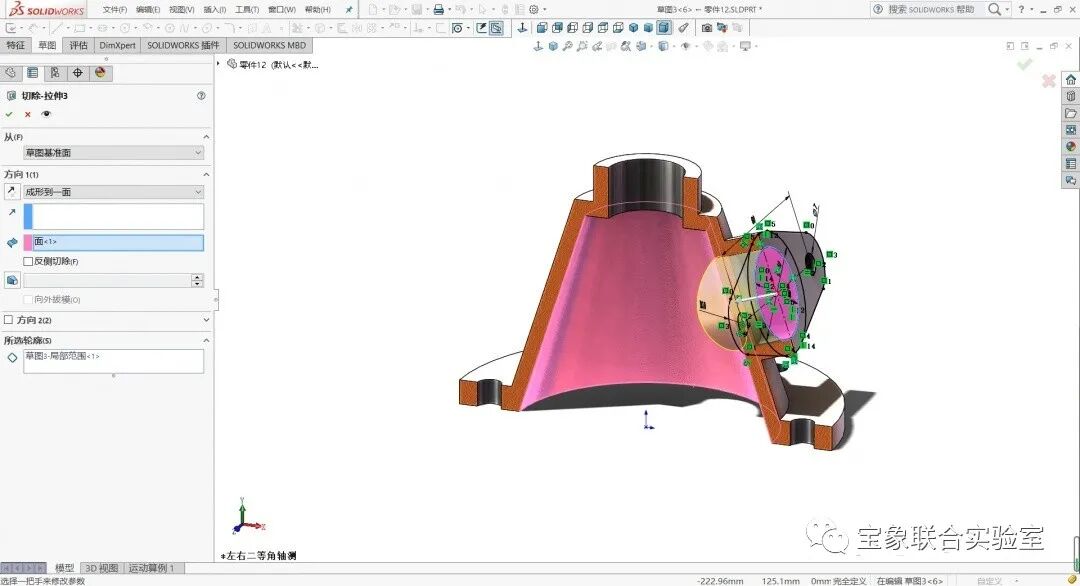
Task: Open DisplayManager color ball tab icon
Action: tap(101, 72)
